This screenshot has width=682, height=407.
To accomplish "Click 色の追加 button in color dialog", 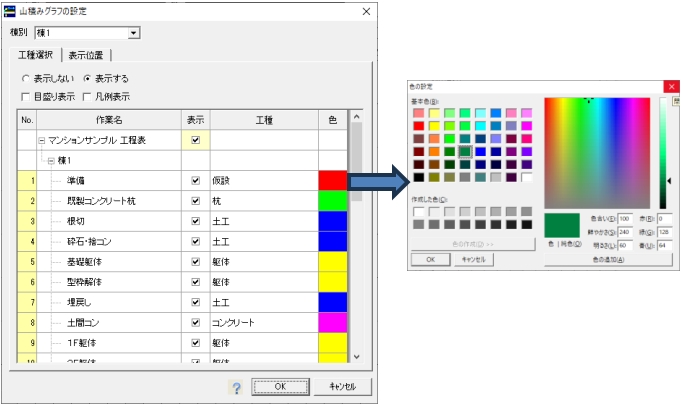I will tap(608, 259).
